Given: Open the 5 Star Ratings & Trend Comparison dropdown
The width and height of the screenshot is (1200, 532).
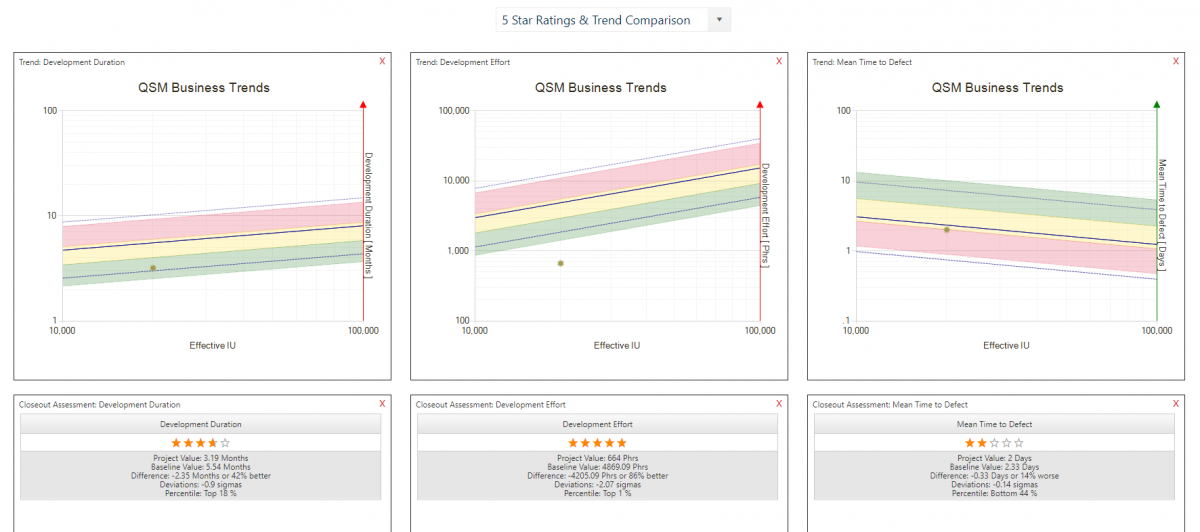Looking at the screenshot, I should click(x=613, y=20).
